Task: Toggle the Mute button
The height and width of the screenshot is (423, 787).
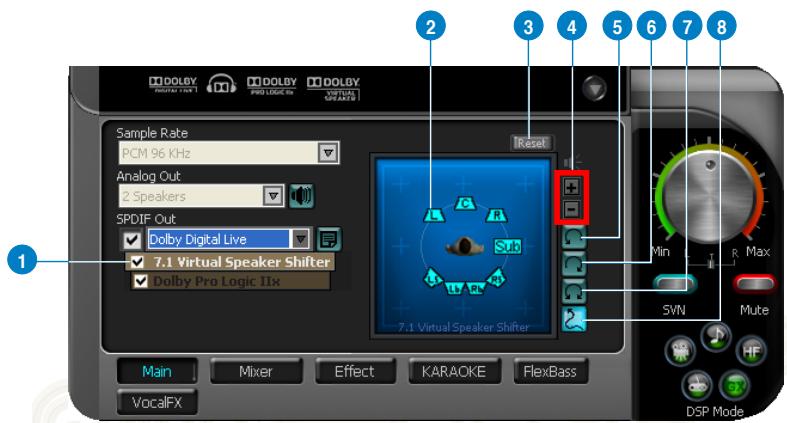Action: click(x=755, y=284)
